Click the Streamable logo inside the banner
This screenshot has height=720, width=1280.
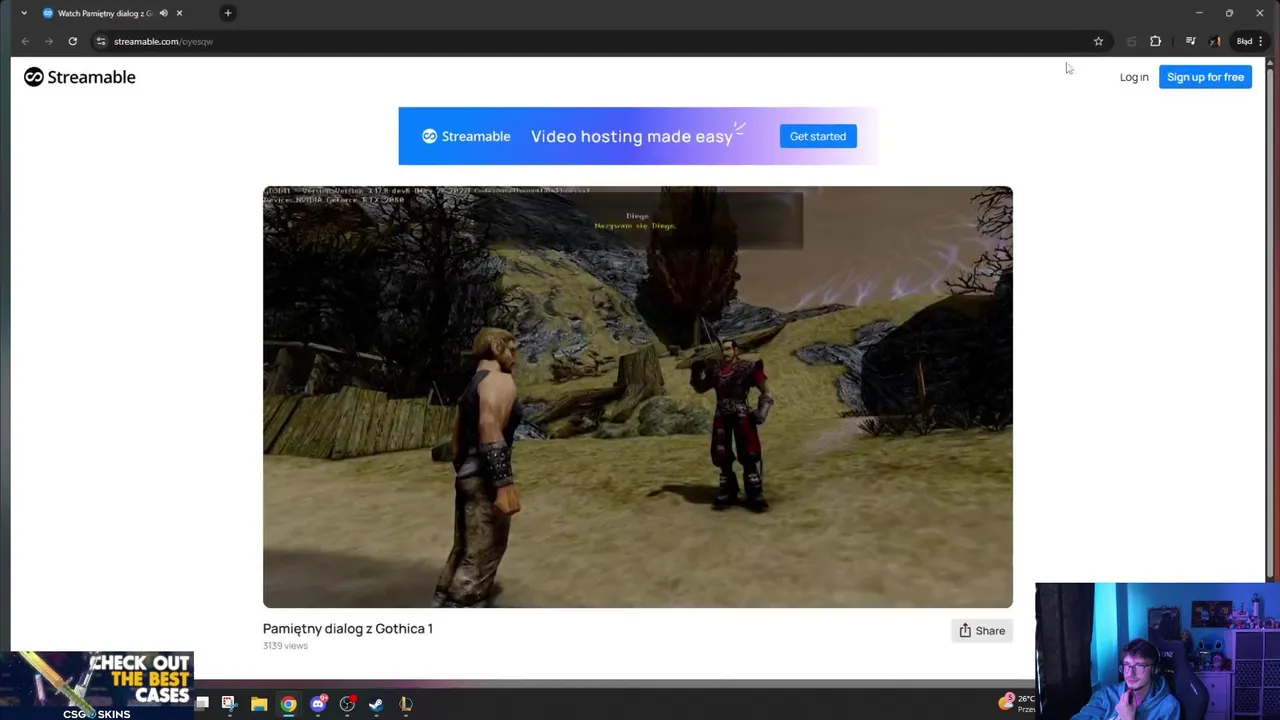coord(466,136)
